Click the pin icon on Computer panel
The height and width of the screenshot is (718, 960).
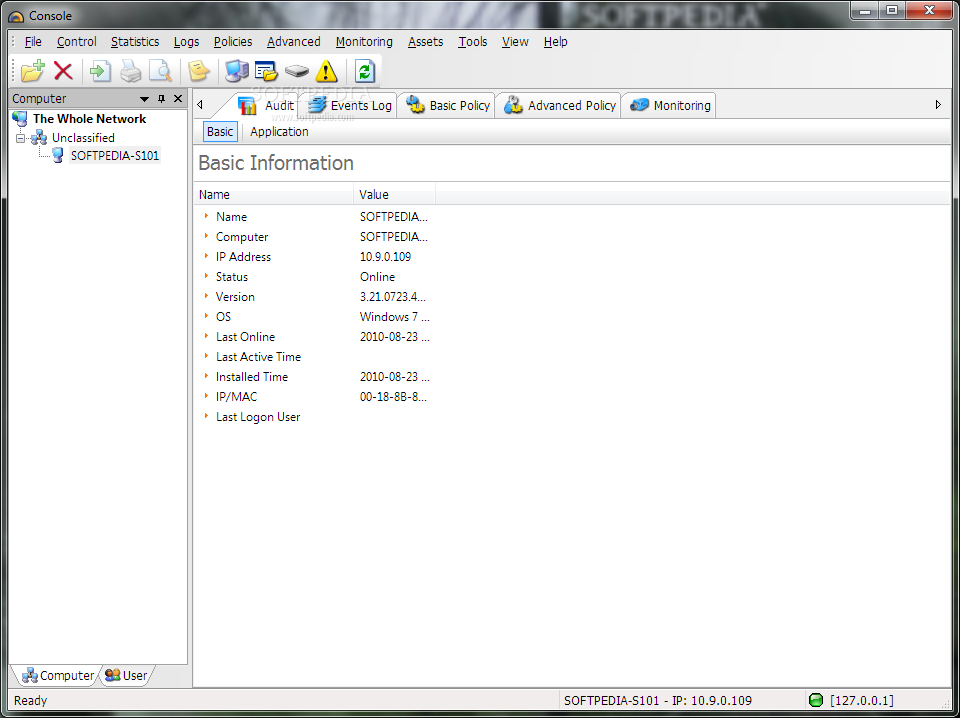162,99
